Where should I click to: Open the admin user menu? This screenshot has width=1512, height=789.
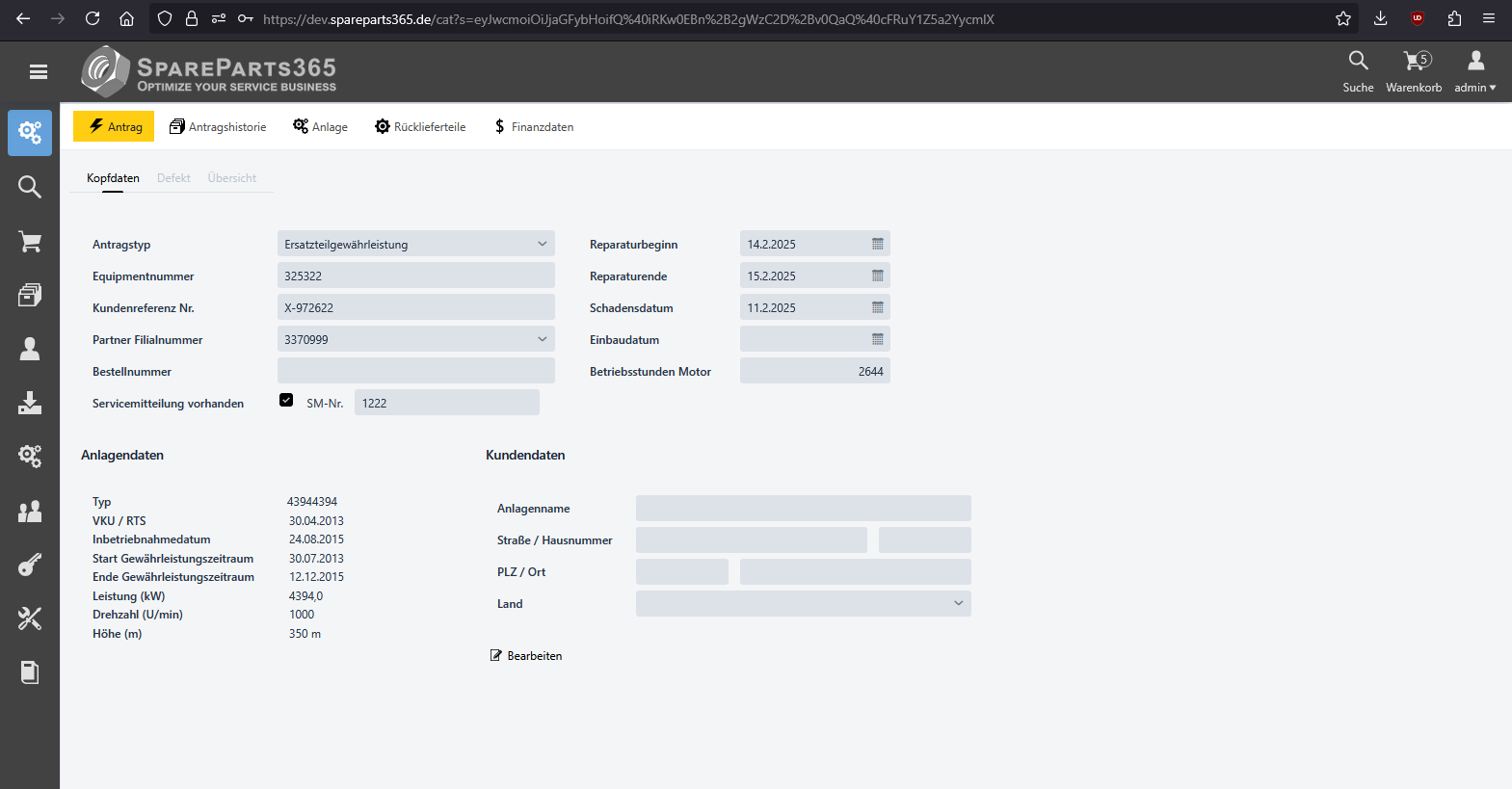tap(1474, 71)
